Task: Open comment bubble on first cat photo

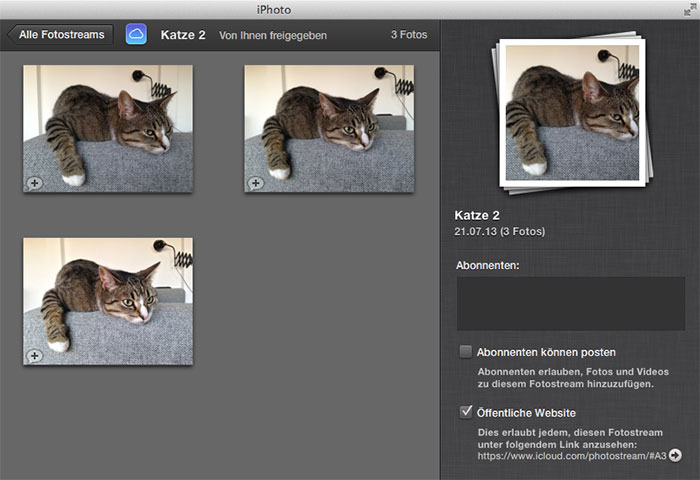Action: pos(34,183)
